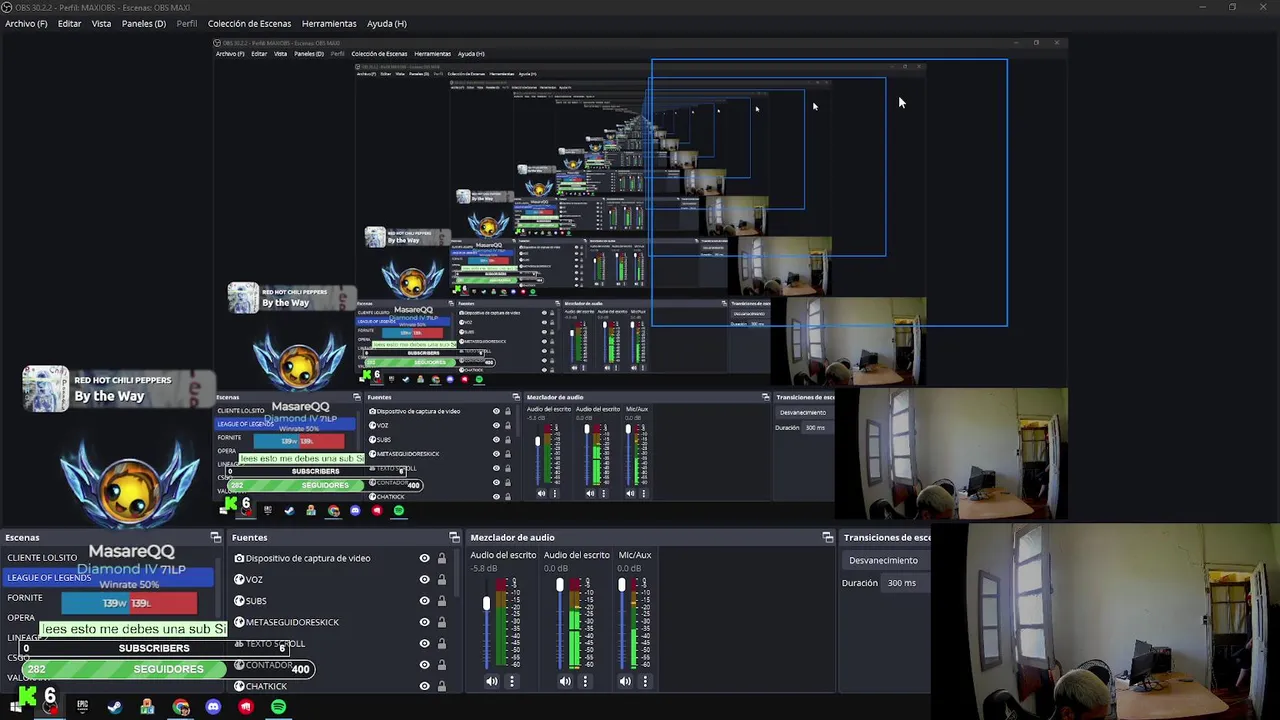The height and width of the screenshot is (720, 1280).
Task: Select main Dispositivo de captura de video source row
Action: pyautogui.click(x=308, y=558)
